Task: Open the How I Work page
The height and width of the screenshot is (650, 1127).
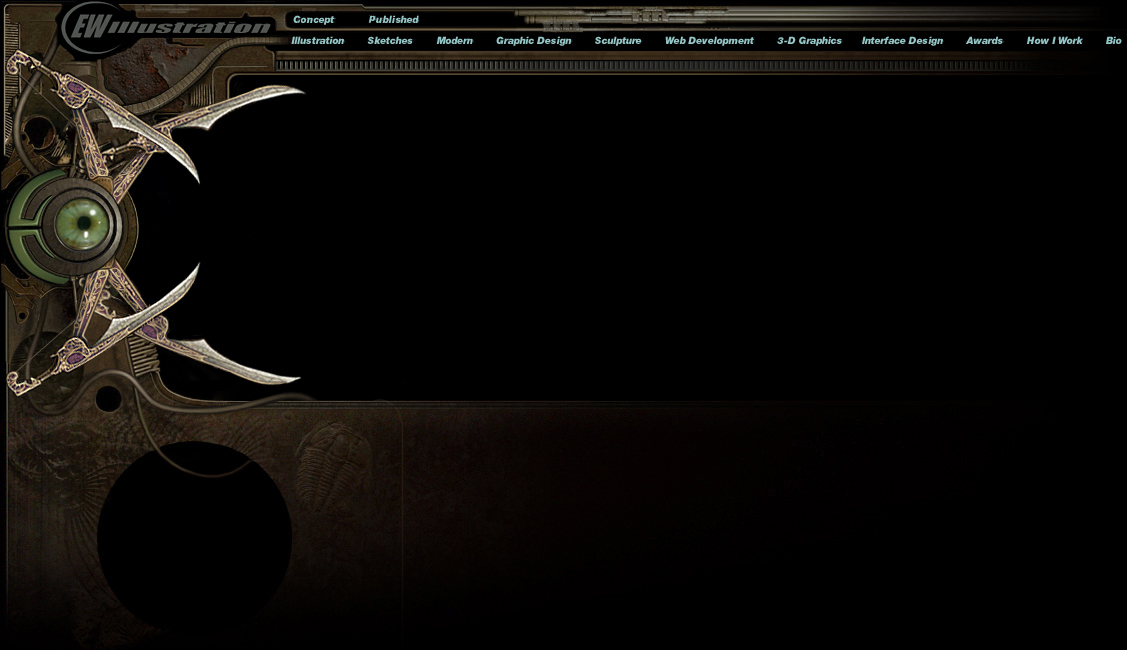Action: click(x=1054, y=41)
